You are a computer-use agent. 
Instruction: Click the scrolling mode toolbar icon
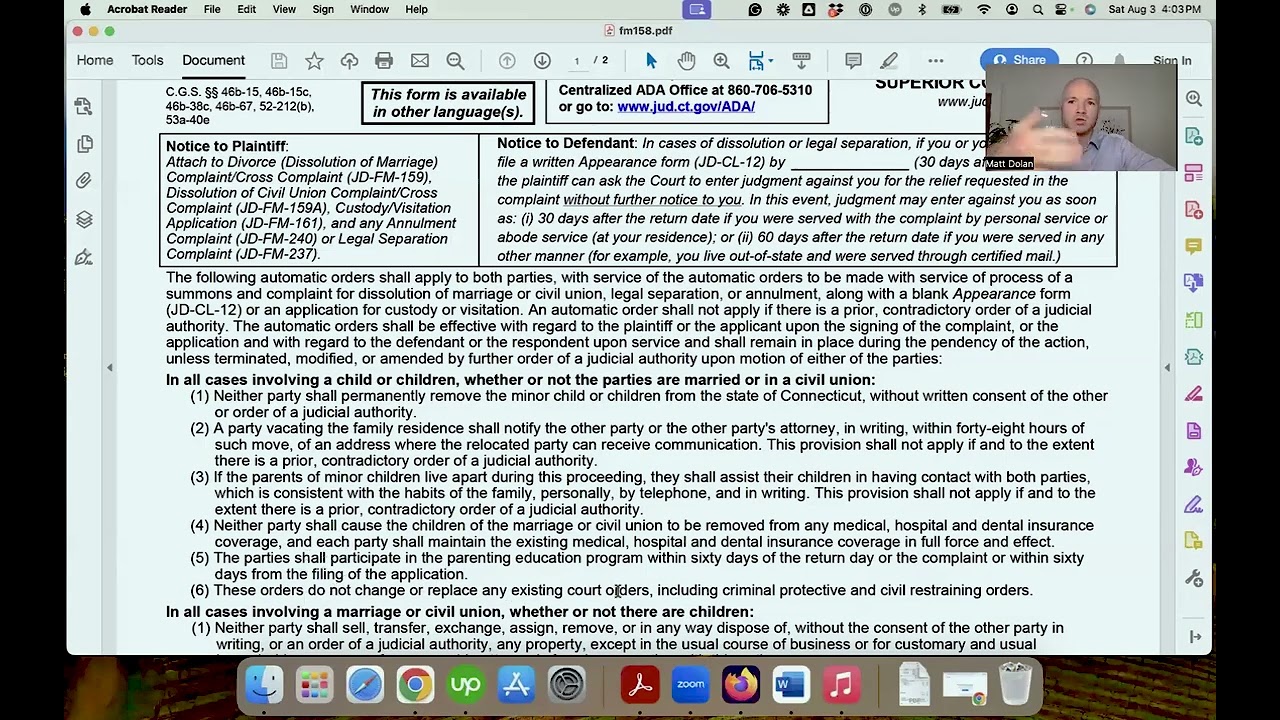(801, 61)
